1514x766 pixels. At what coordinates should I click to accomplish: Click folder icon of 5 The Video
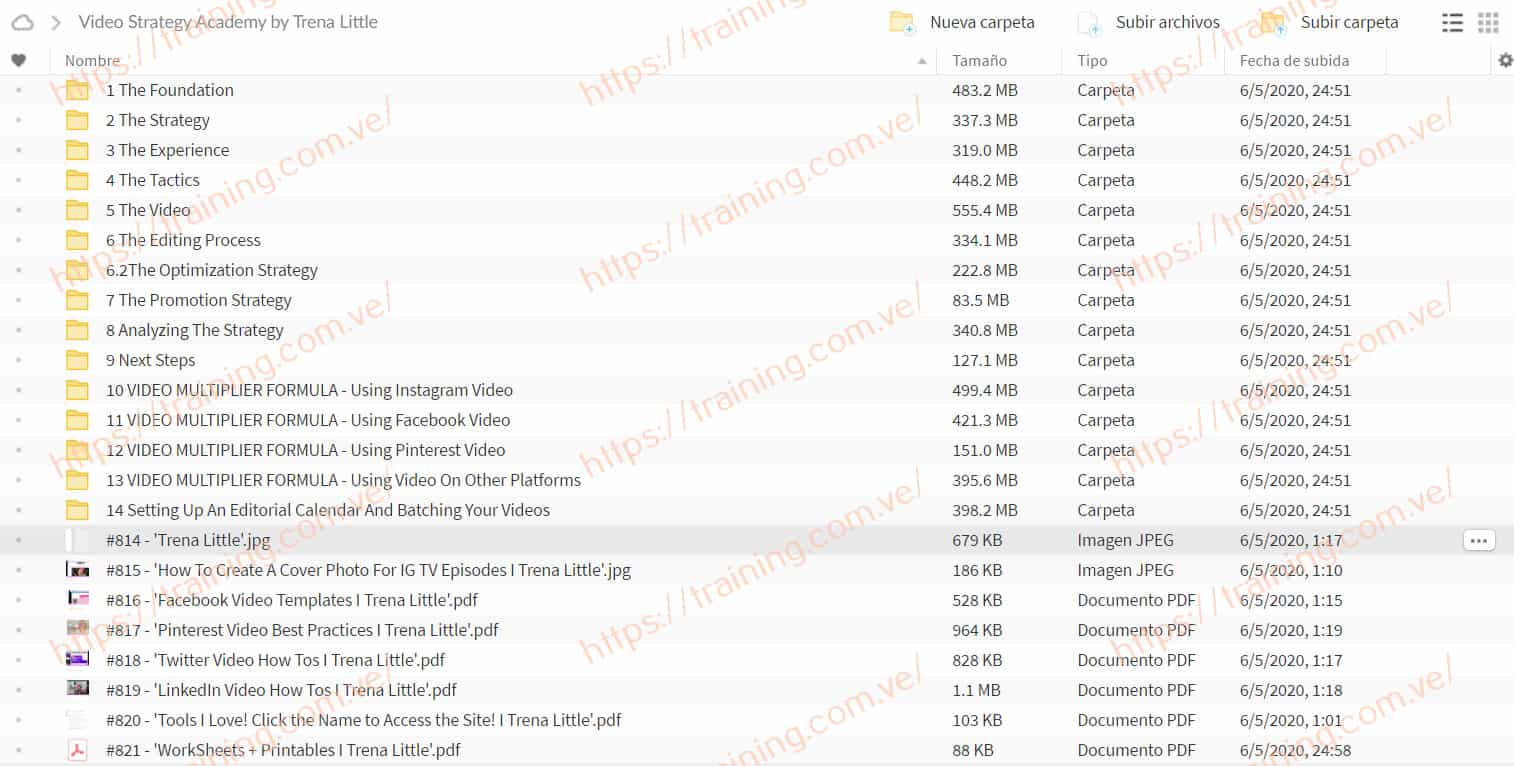point(77,210)
